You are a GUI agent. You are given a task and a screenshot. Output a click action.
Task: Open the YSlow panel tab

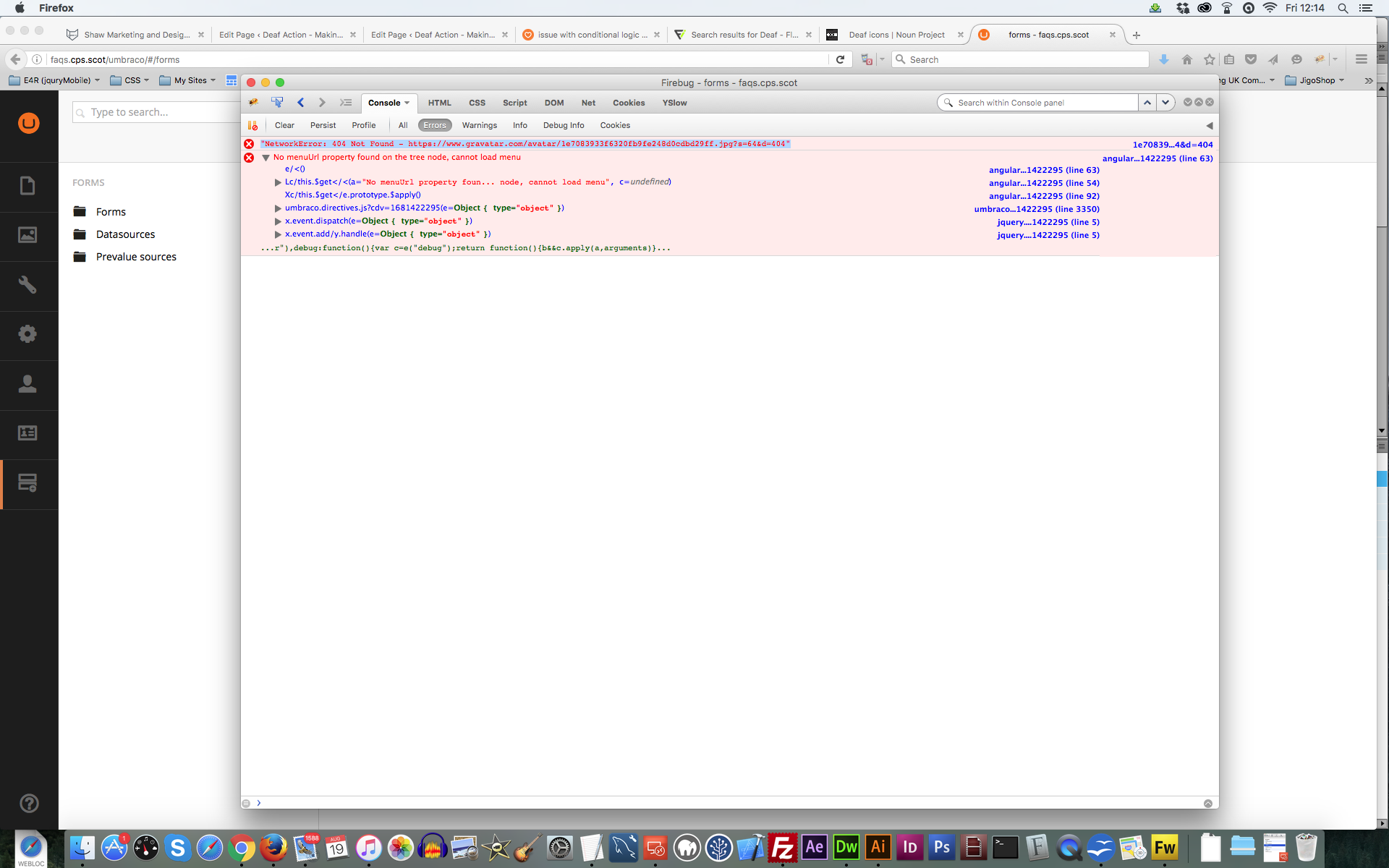point(674,103)
